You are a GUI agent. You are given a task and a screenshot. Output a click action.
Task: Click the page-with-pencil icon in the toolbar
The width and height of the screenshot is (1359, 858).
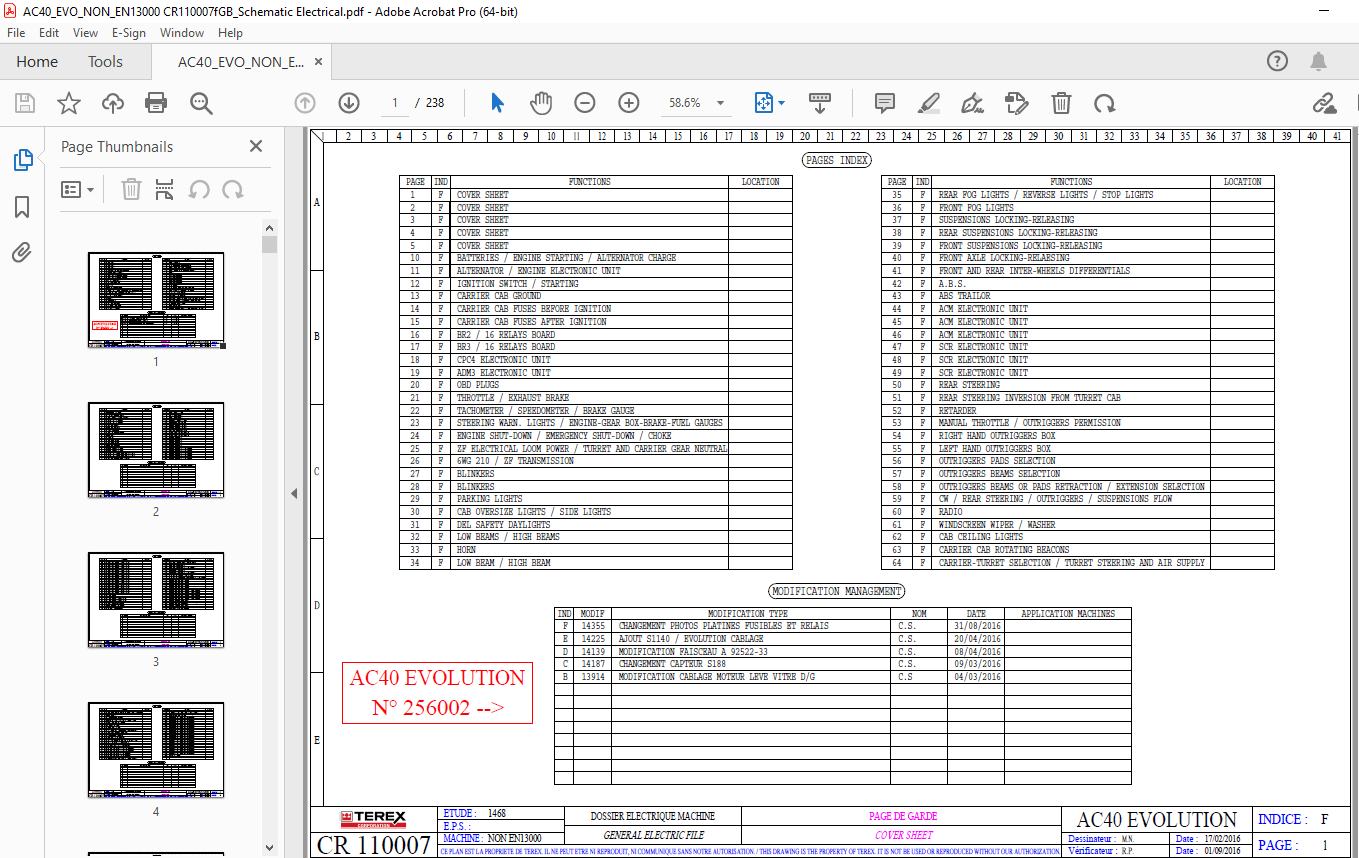pyautogui.click(x=1016, y=103)
